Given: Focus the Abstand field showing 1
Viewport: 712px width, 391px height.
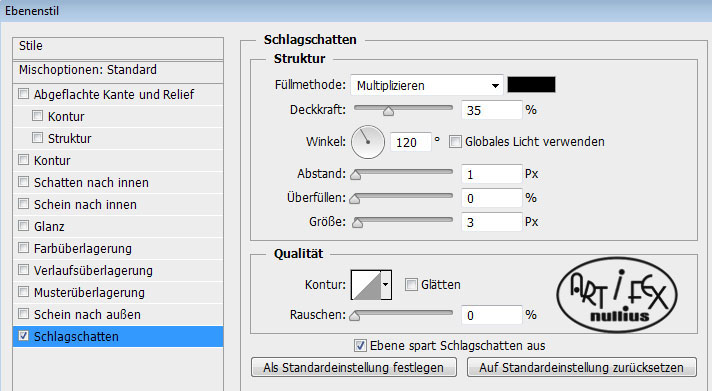Looking at the screenshot, I should tap(492, 174).
